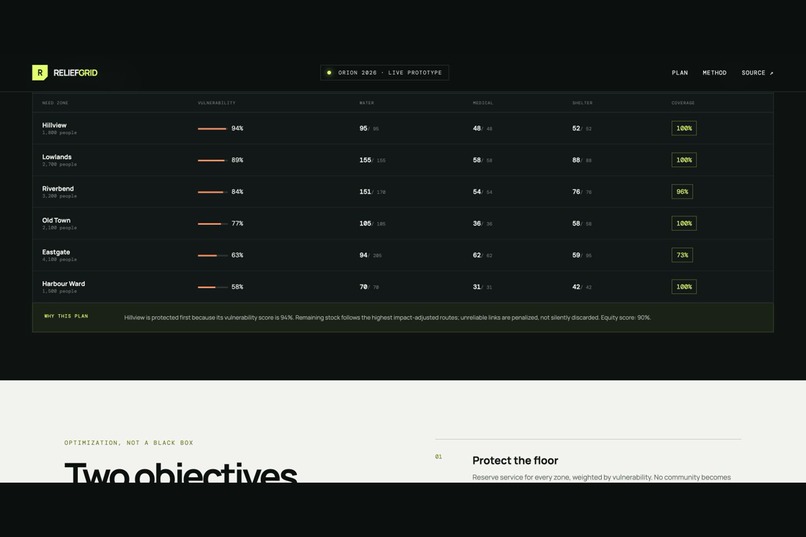Image resolution: width=806 pixels, height=537 pixels.
Task: Select the Lowlands zone name
Action: 57,157
